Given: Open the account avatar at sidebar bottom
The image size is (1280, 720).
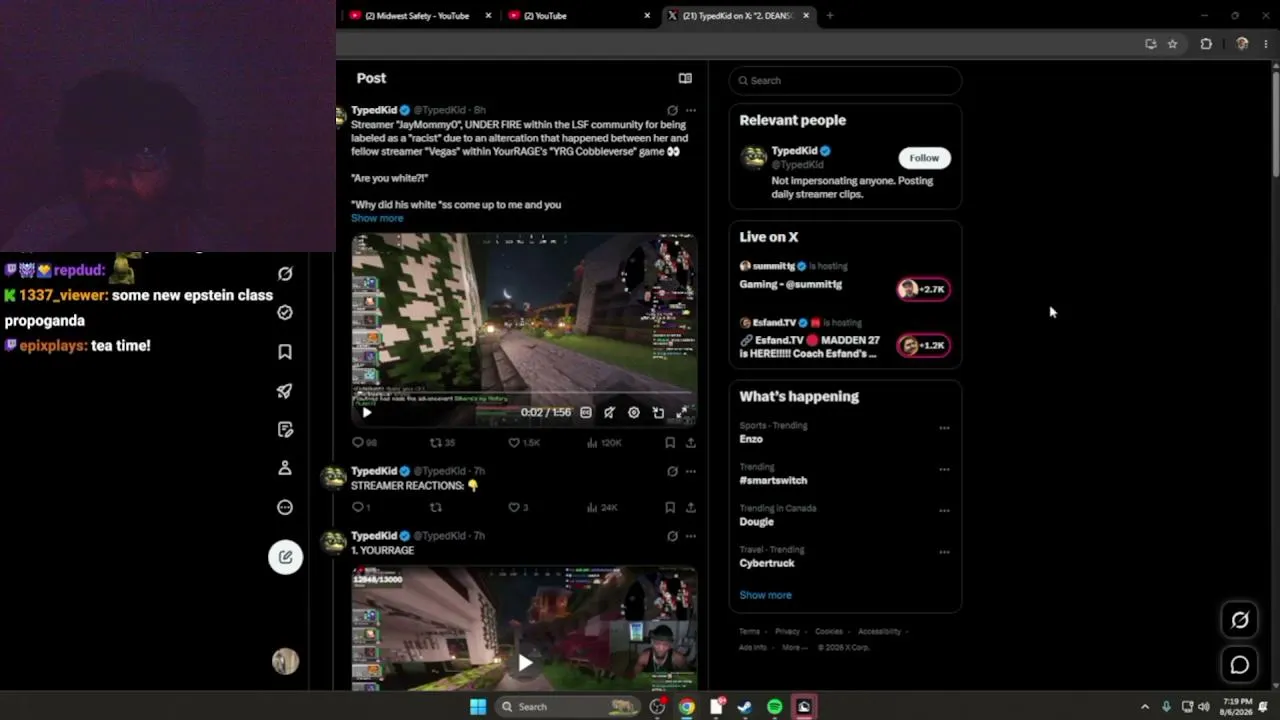Looking at the screenshot, I should [x=285, y=661].
